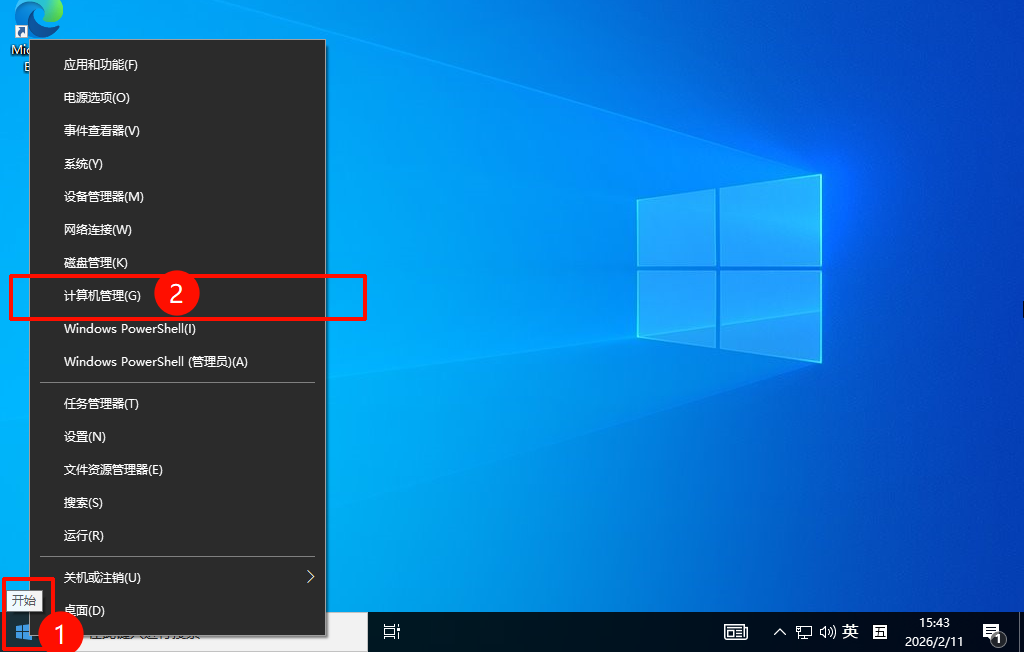Click the News and Interests taskbar icon
1024x652 pixels.
coord(736,632)
